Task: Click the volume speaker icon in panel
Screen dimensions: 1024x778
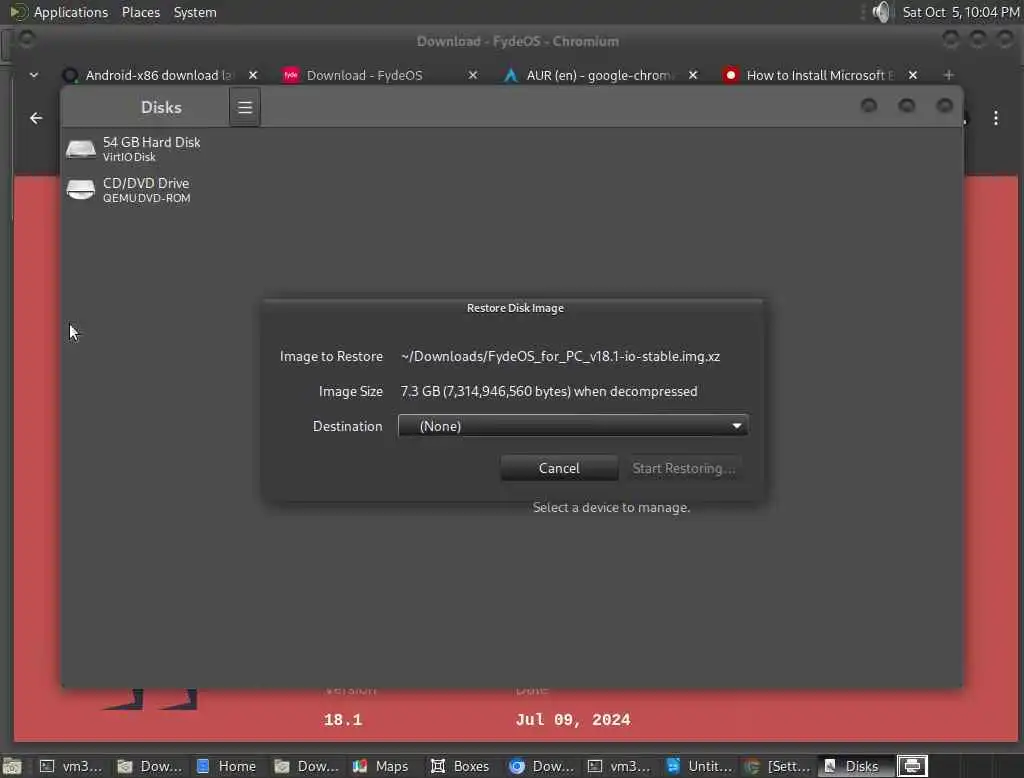Action: (881, 12)
